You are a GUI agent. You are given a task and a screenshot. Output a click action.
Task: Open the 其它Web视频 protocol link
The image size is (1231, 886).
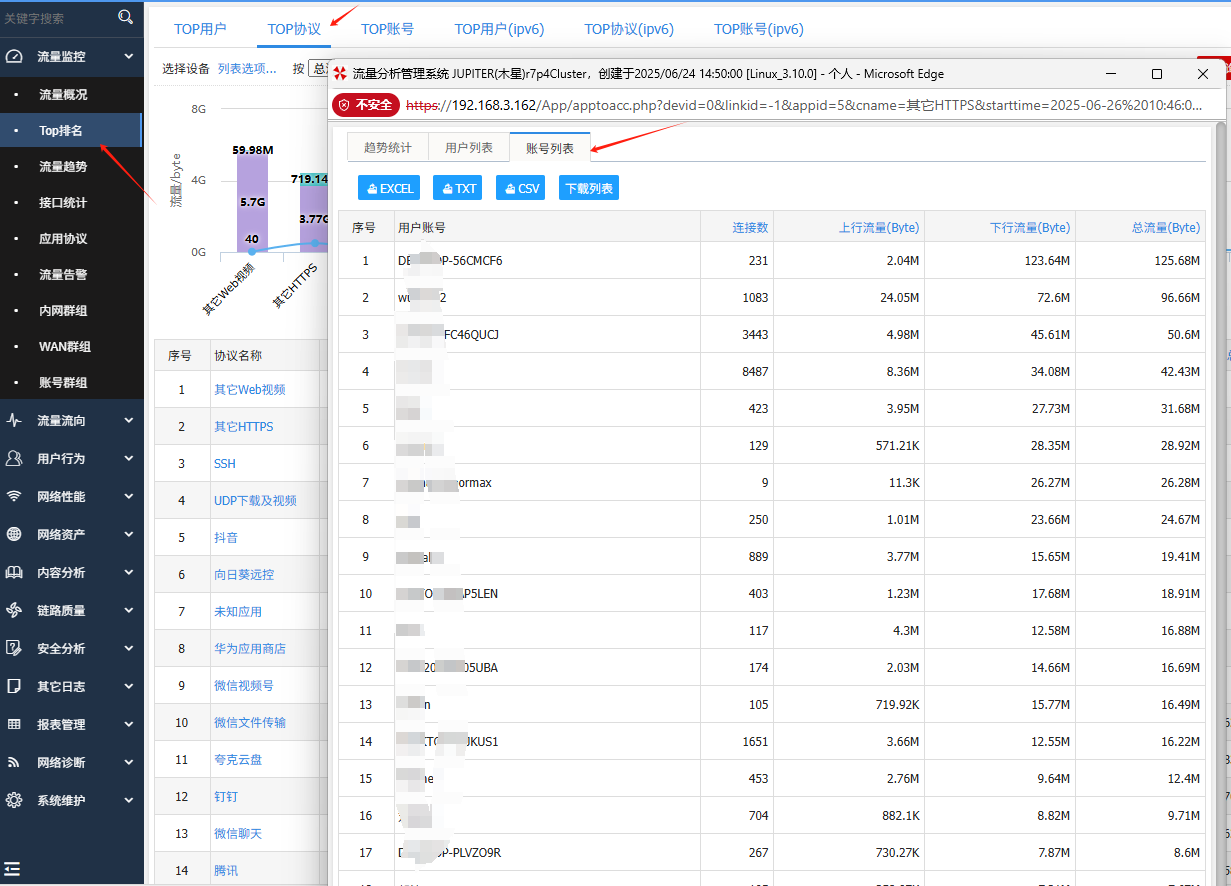pyautogui.click(x=250, y=390)
